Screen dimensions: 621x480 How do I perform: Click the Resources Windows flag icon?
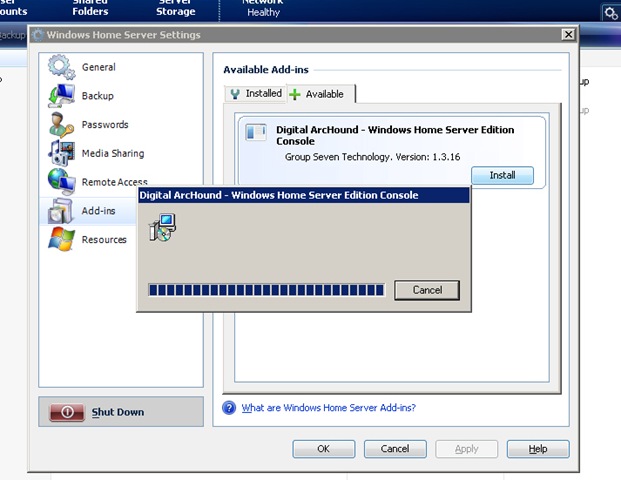tap(61, 239)
